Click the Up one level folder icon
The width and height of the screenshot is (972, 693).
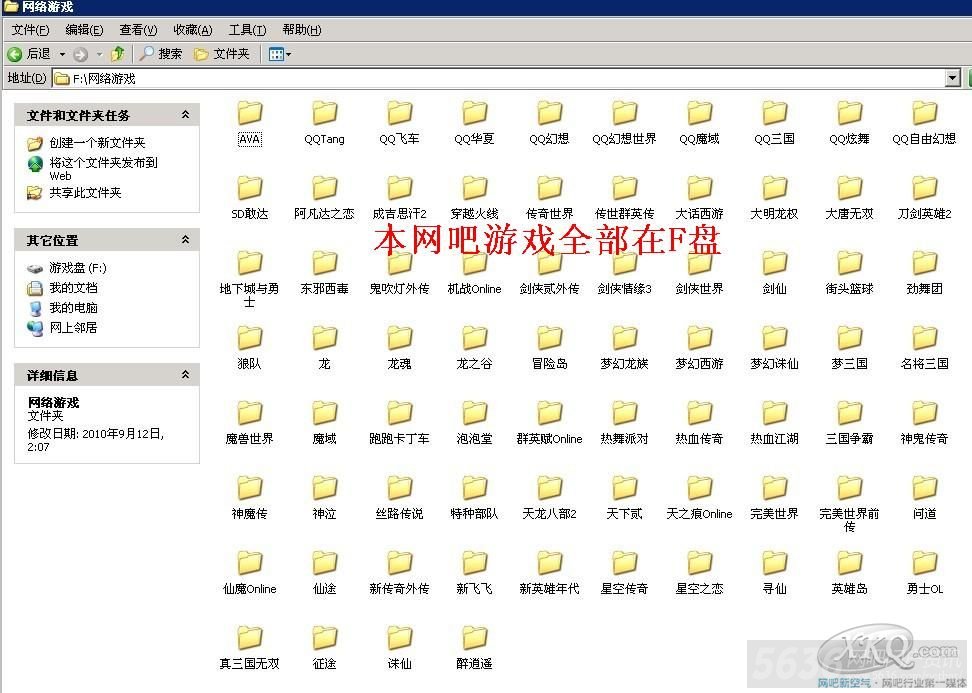[x=117, y=54]
